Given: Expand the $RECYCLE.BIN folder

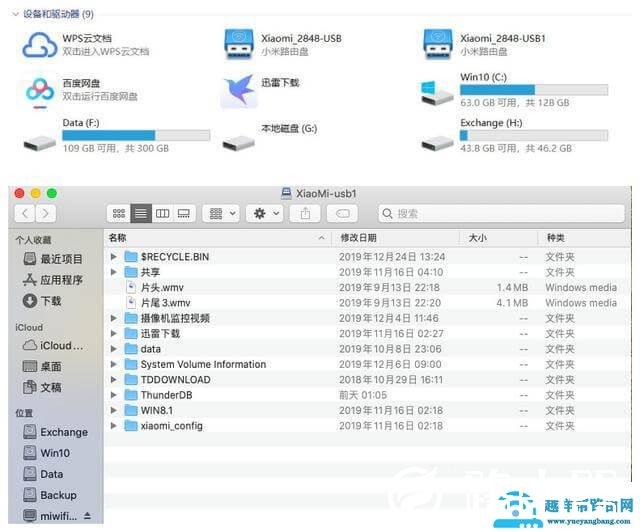Looking at the screenshot, I should click(113, 256).
